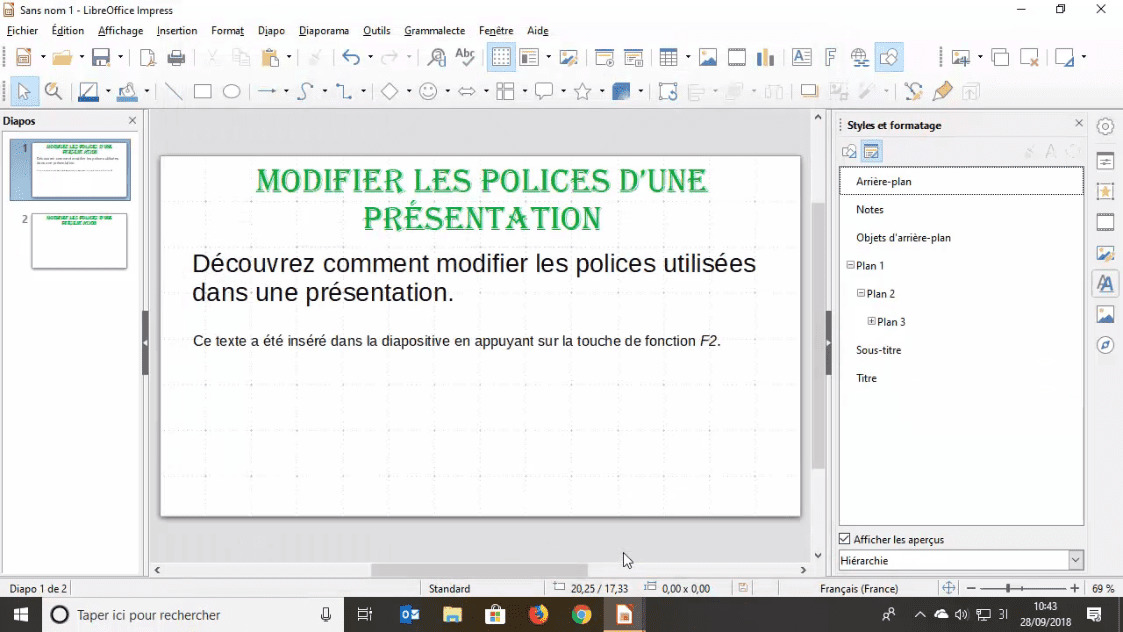1123x632 pixels.
Task: Toggle shadow on the drawing toolbar
Action: (x=809, y=92)
